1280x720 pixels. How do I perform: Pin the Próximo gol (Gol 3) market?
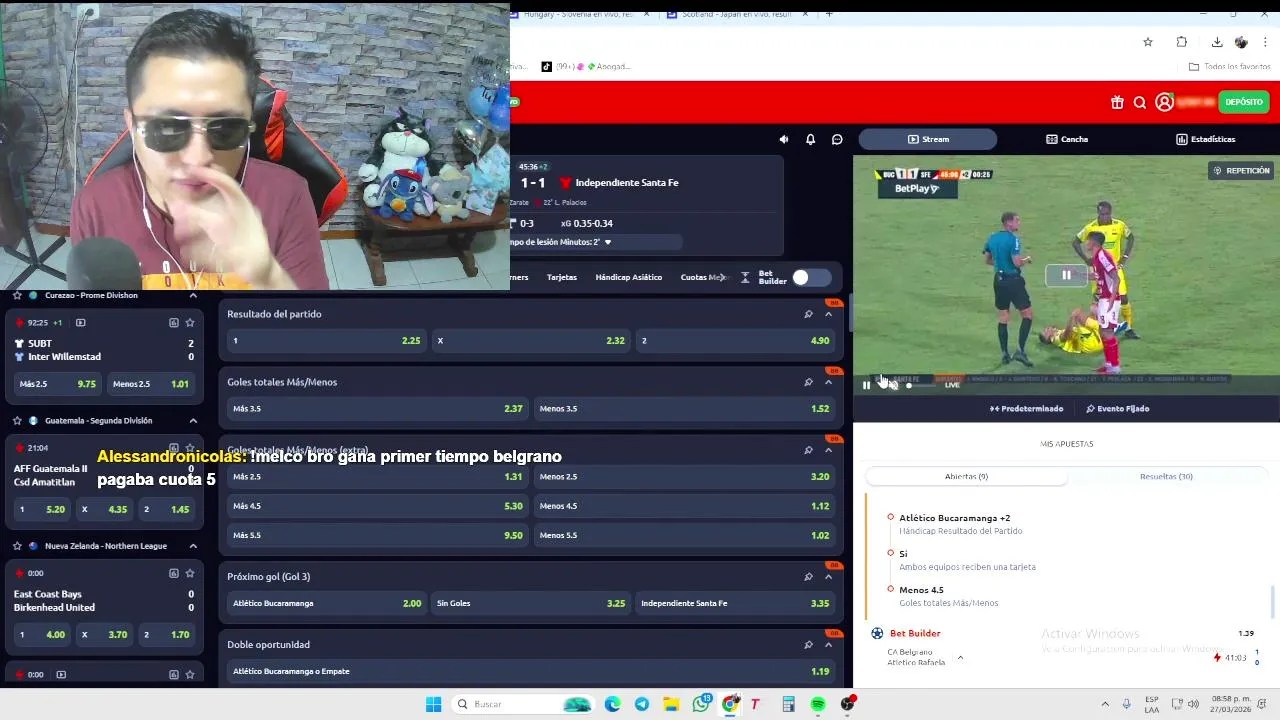(808, 576)
